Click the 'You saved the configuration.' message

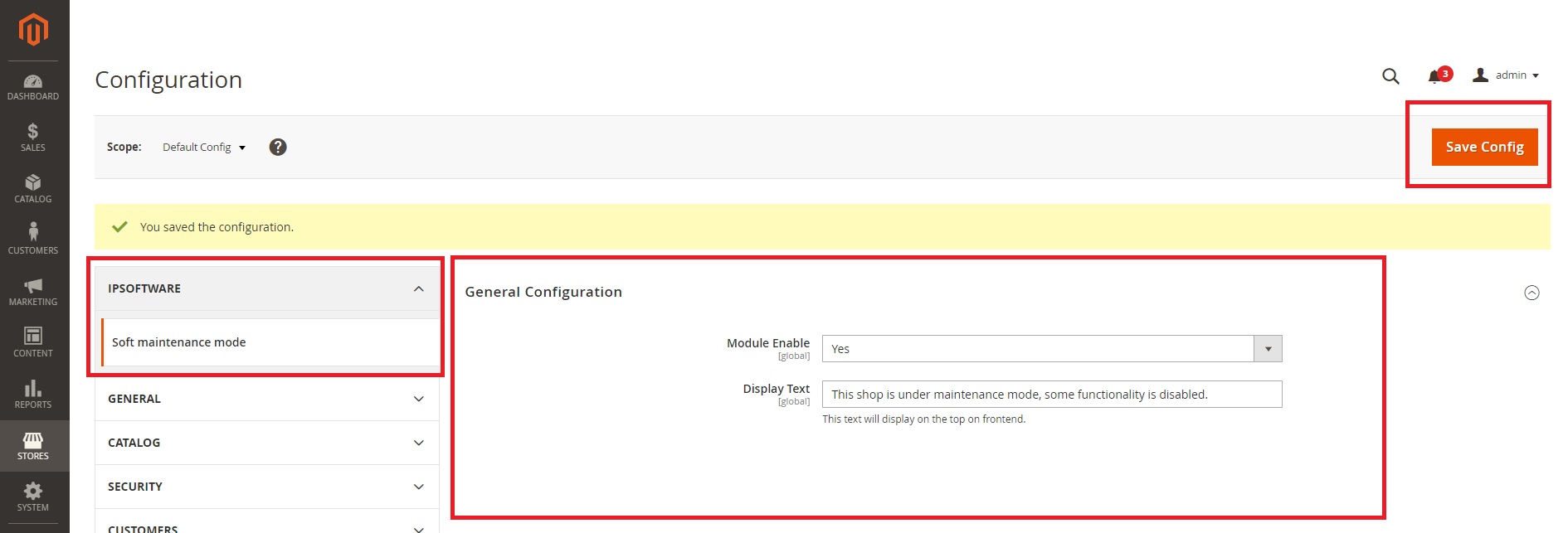(217, 227)
